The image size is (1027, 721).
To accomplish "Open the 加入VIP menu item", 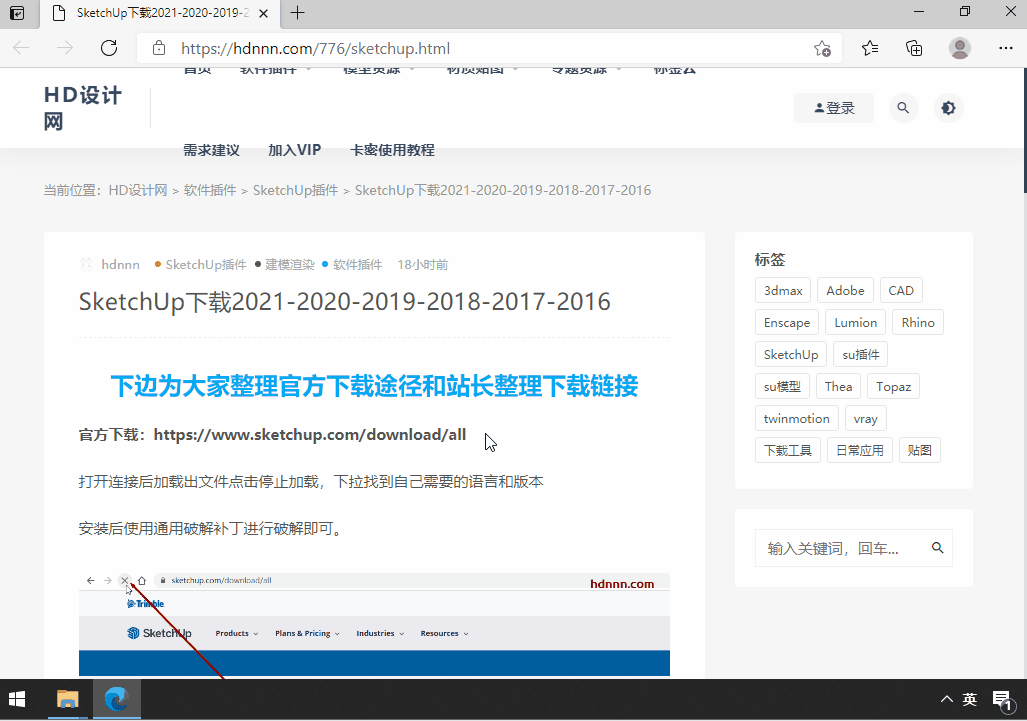I will click(295, 150).
